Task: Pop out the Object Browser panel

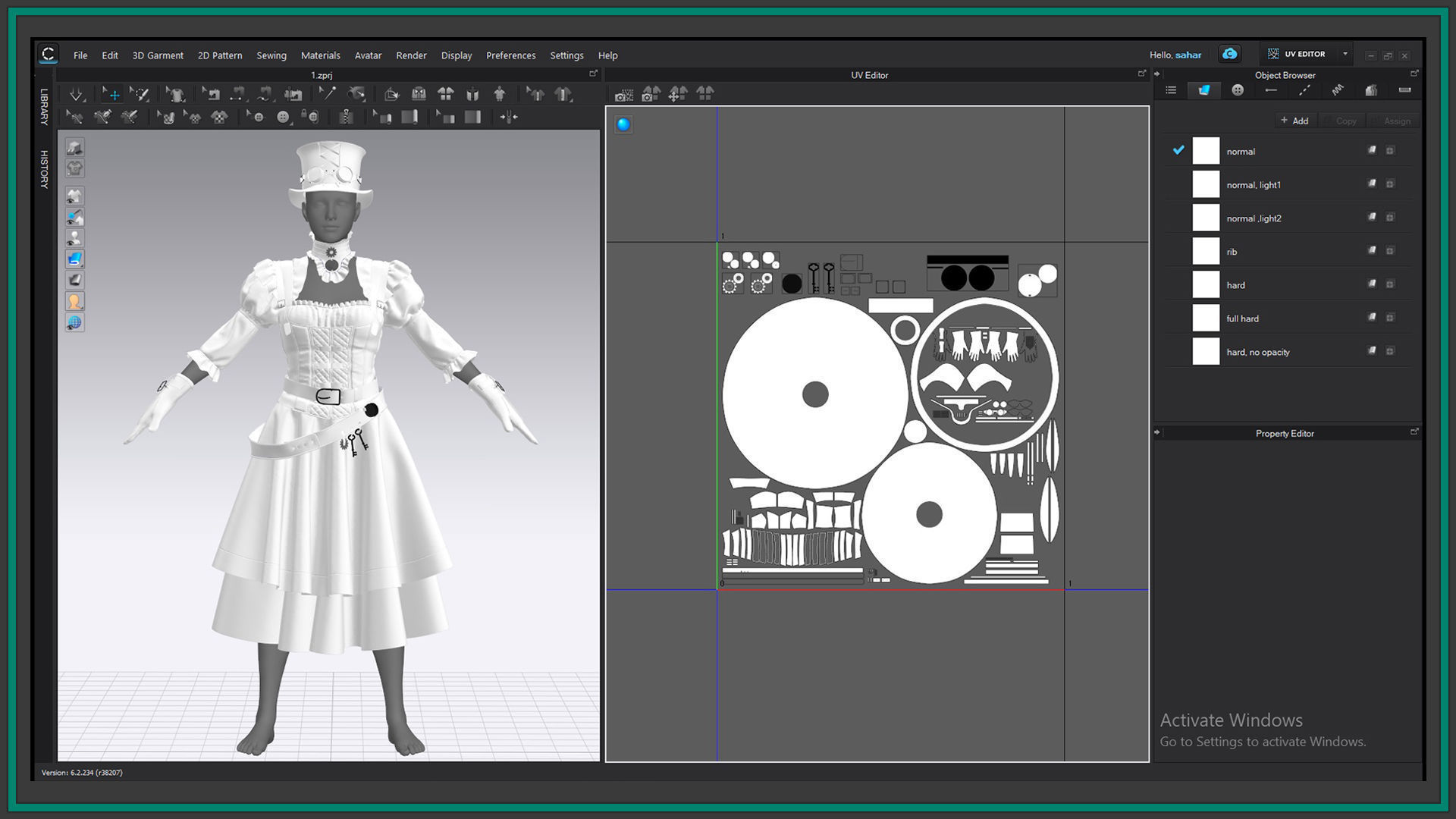Action: click(x=1414, y=74)
